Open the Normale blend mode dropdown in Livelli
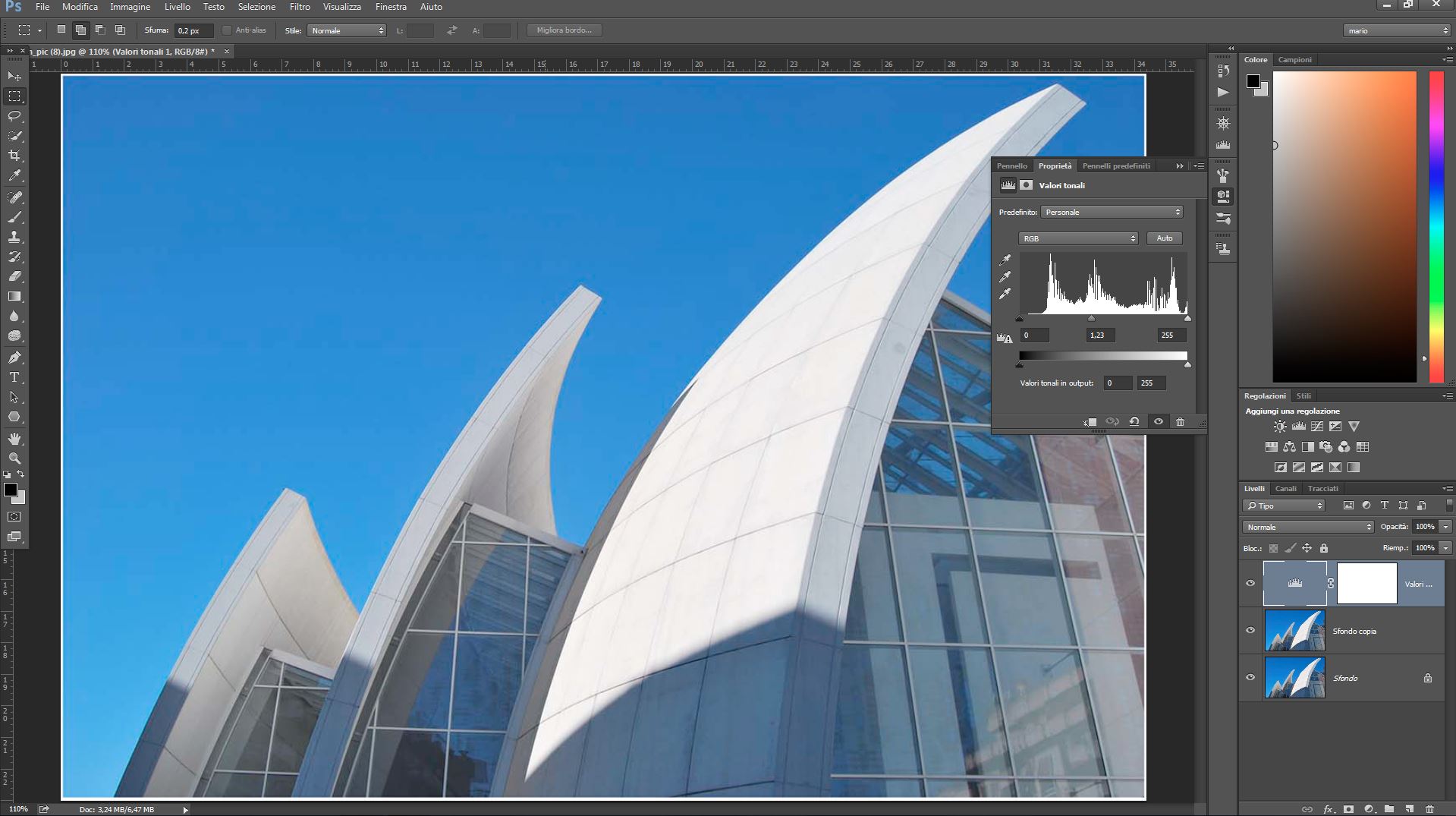Screen dimensions: 1456x816 (1308, 527)
